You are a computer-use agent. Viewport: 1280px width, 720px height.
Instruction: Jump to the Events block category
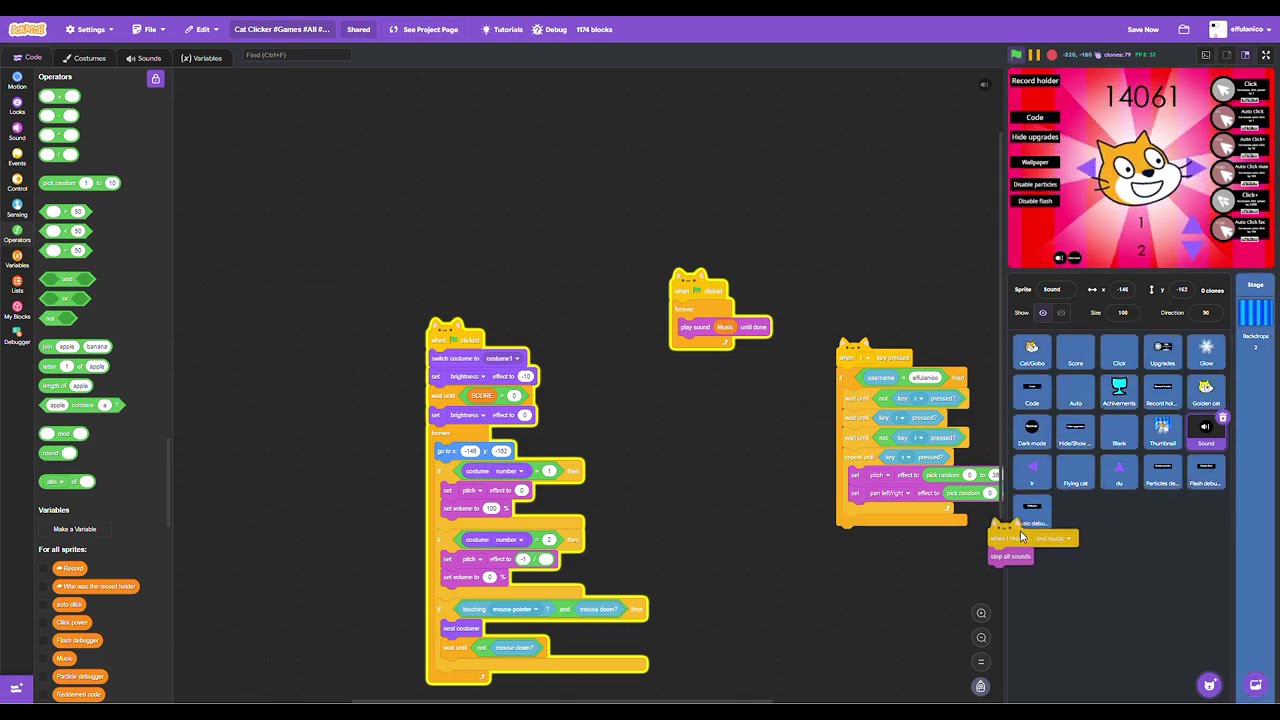(17, 157)
